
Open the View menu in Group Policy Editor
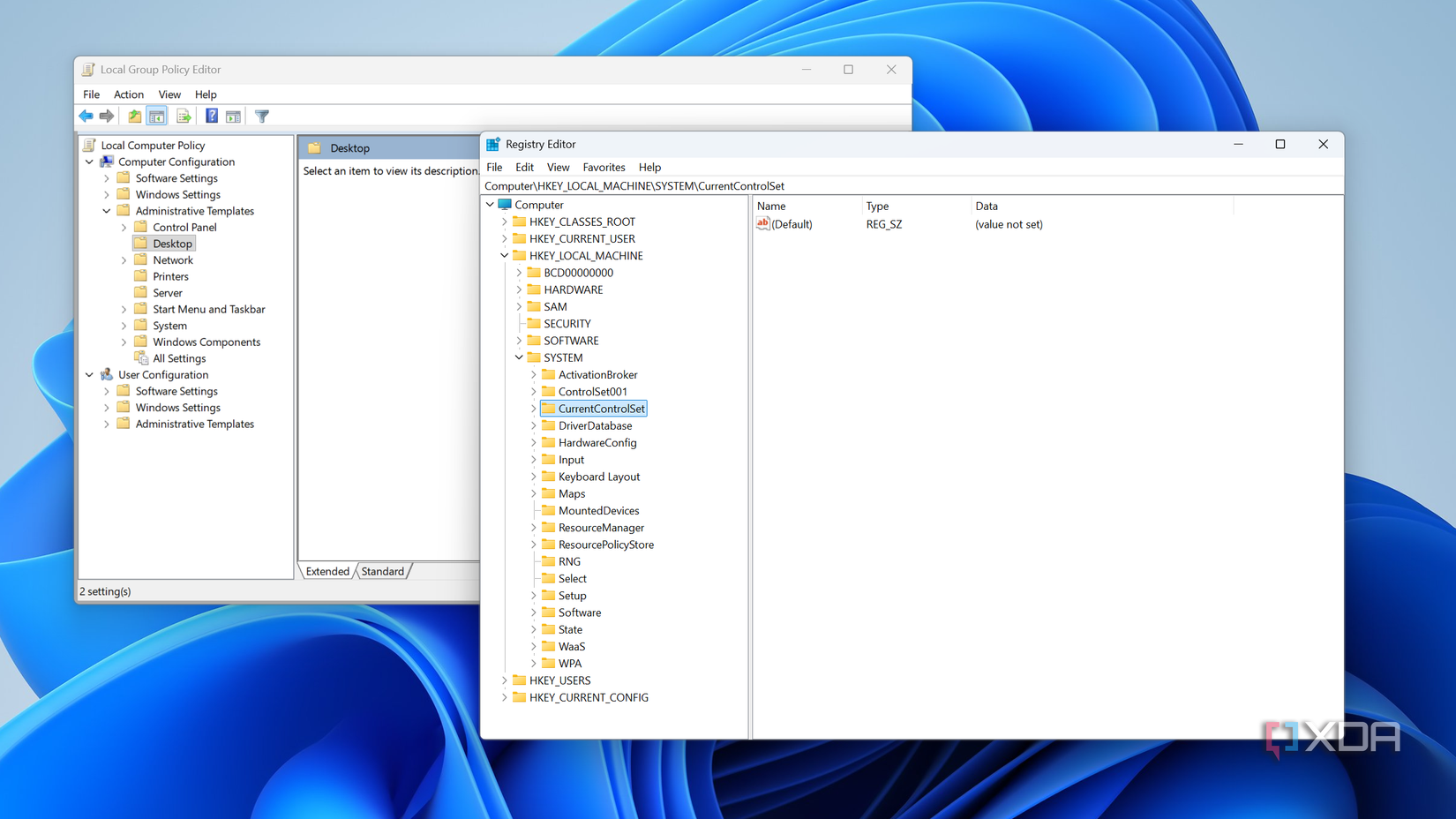click(x=169, y=94)
